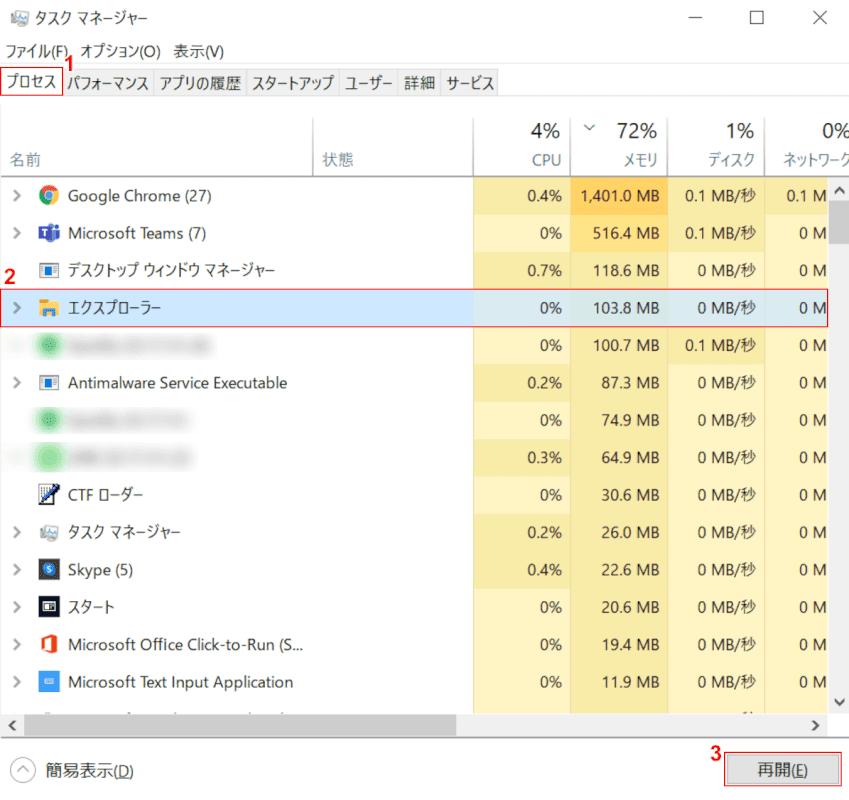Click the horizontal scrollbar left arrow
Image resolution: width=849 pixels, height=800 pixels.
pyautogui.click(x=12, y=725)
